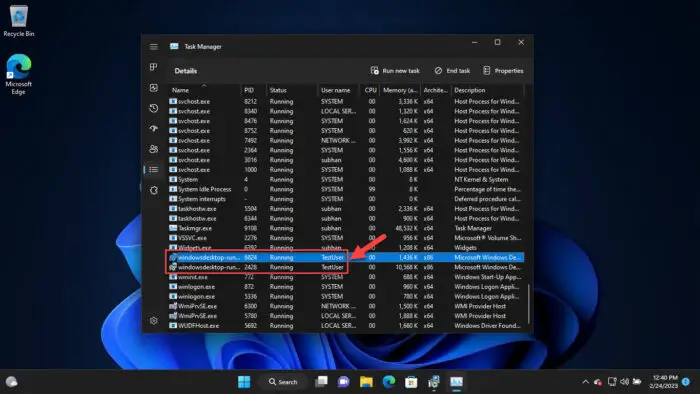
Task: Sort by the Architecture column header
Action: tap(435, 90)
